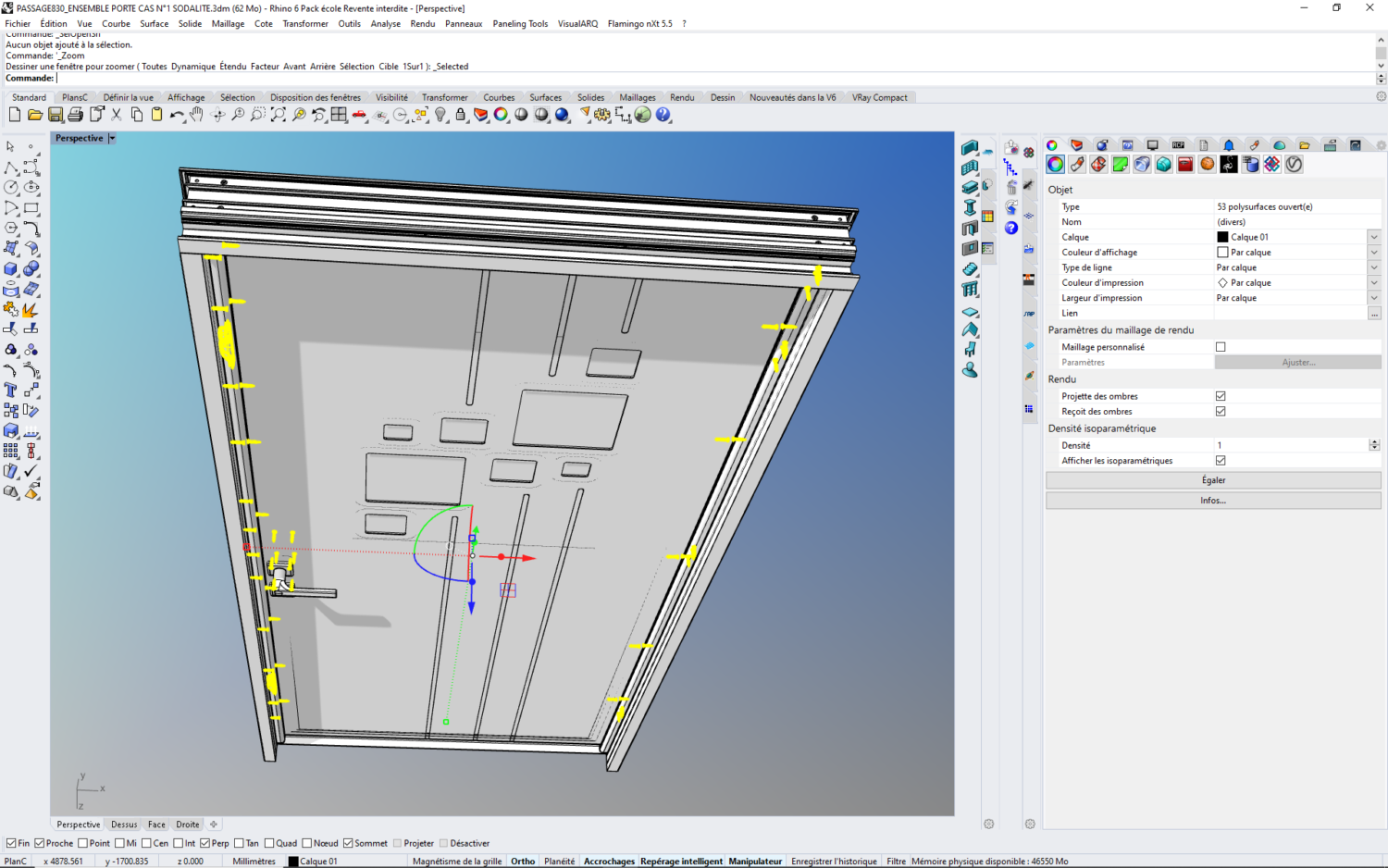Click the Égaler button
The width and height of the screenshot is (1388, 868).
click(x=1213, y=479)
